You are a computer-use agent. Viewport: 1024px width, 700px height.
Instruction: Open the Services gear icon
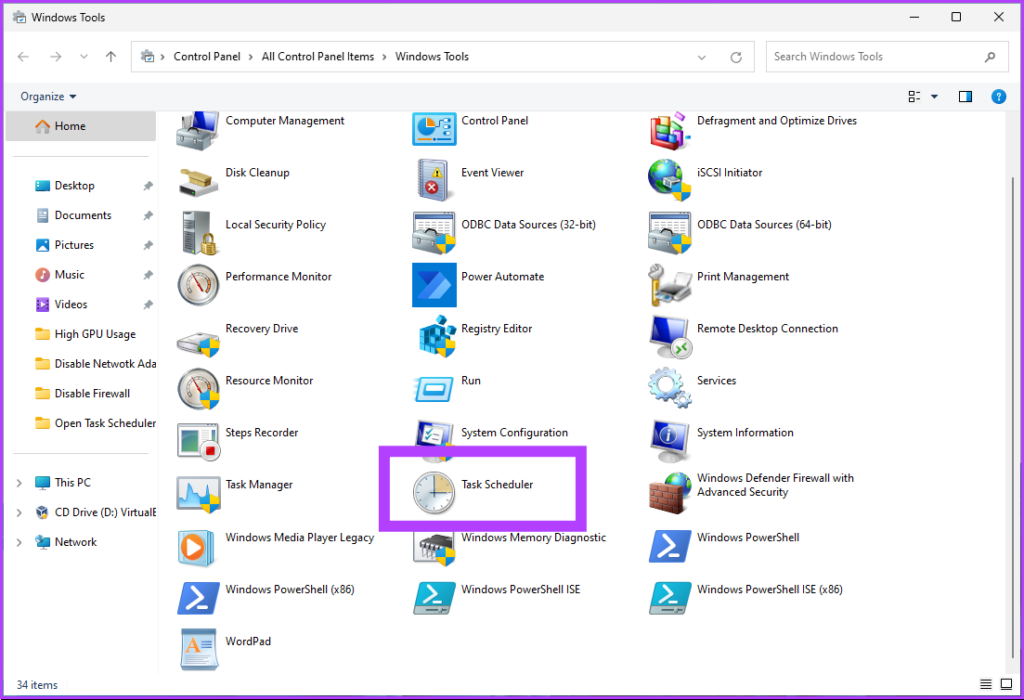pyautogui.click(x=669, y=388)
